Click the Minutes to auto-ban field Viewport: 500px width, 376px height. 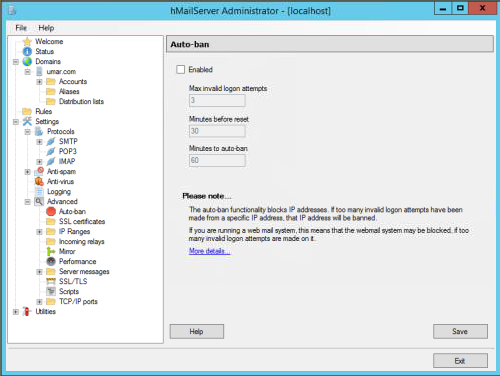point(217,160)
